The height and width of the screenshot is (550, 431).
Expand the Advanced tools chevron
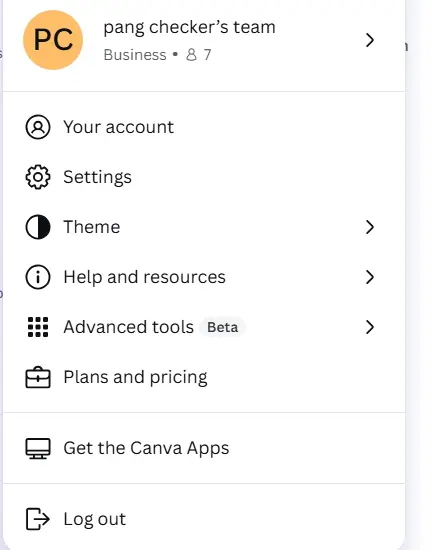[370, 327]
